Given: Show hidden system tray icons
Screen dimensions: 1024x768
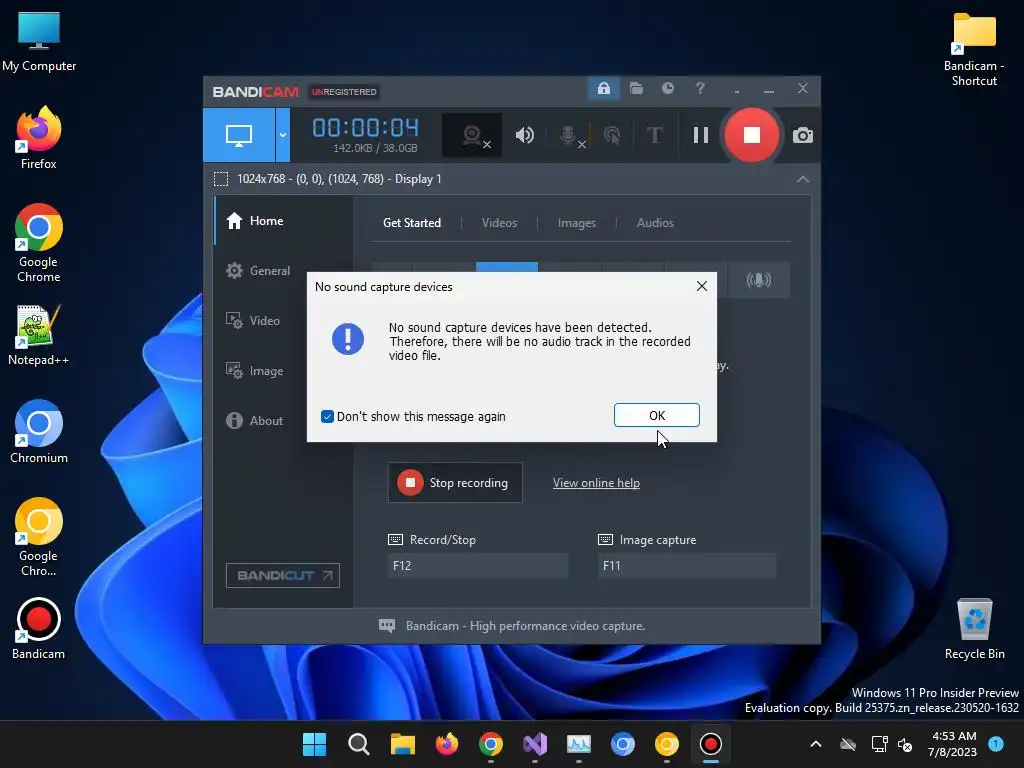Looking at the screenshot, I should pos(816,744).
